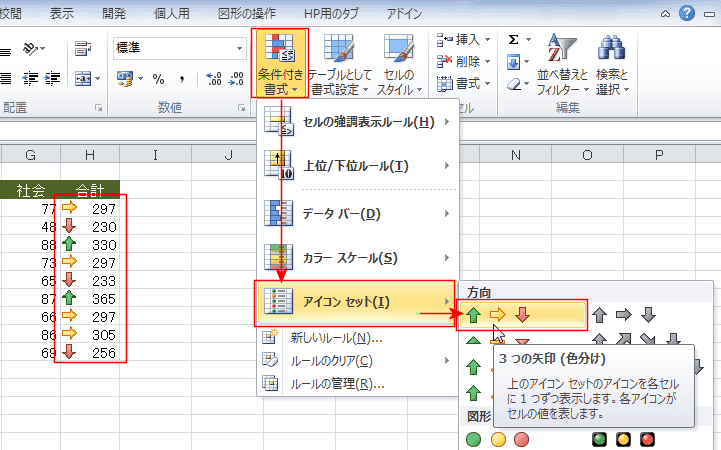This screenshot has width=721, height=450.
Task: Select the 4 gray arrows icon set
Action: pos(636,339)
